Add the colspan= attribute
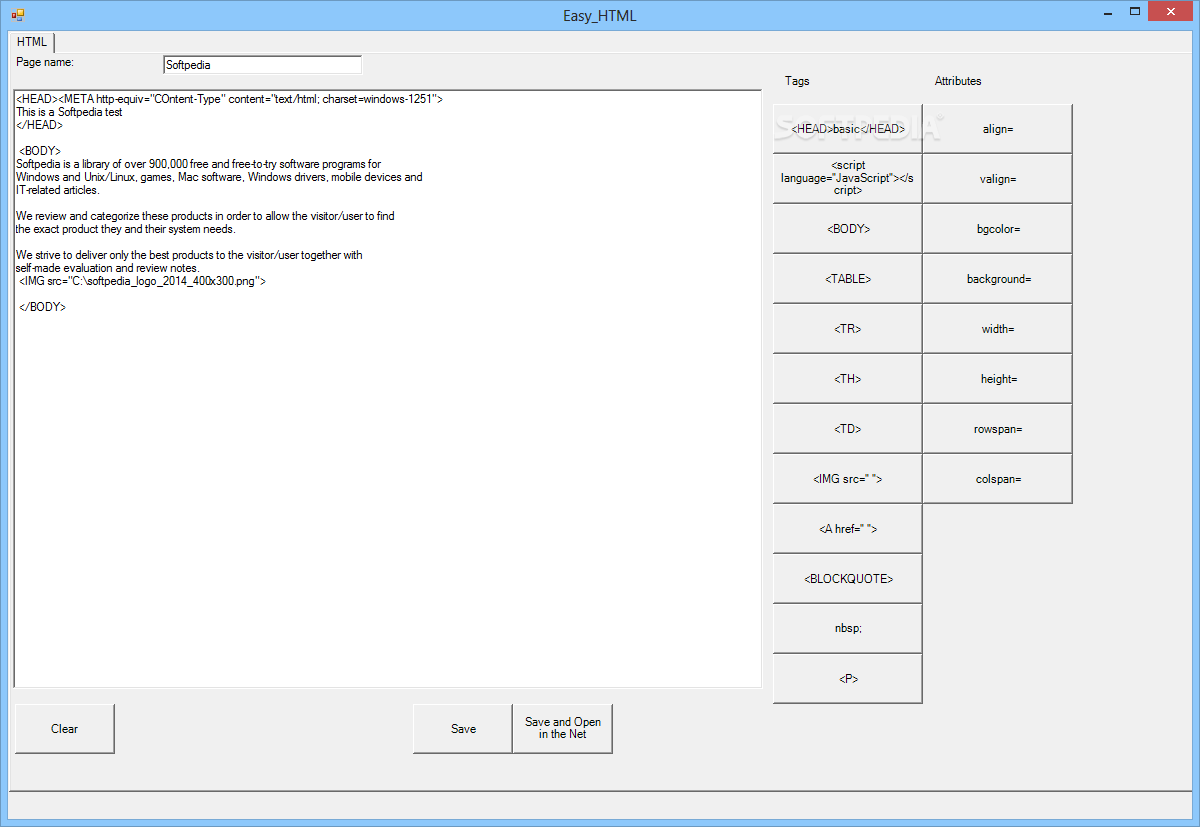Viewport: 1200px width, 827px height. pyautogui.click(x=998, y=479)
